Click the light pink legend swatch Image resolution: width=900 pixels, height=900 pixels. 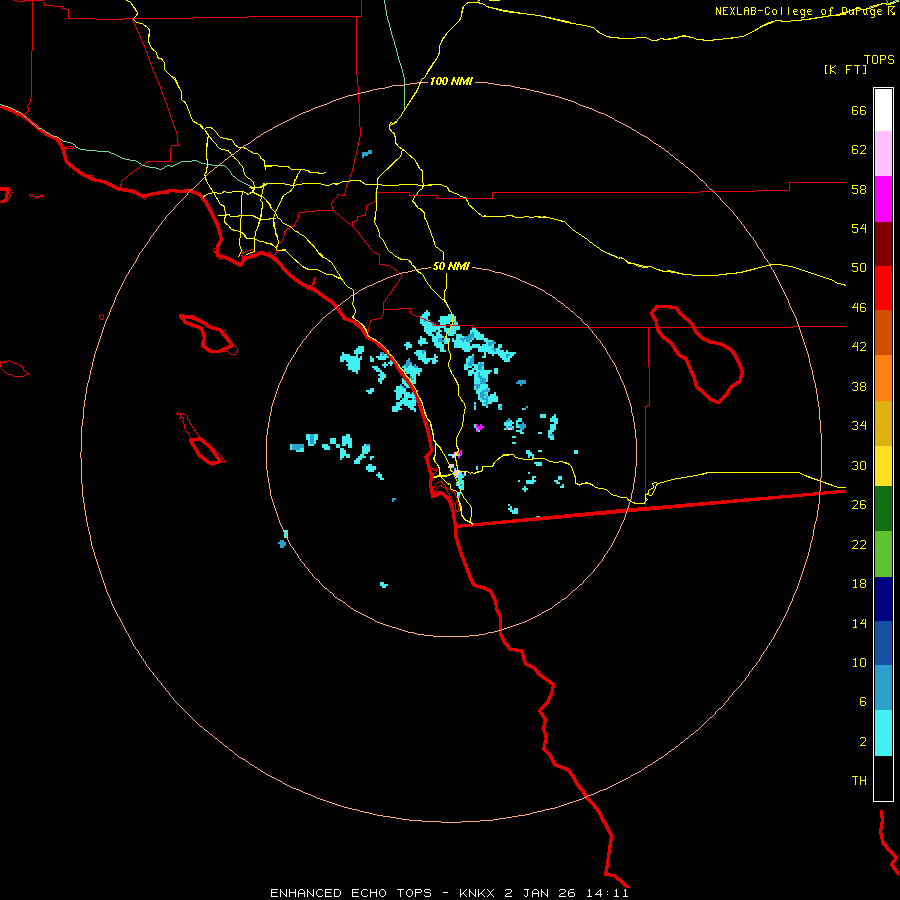click(x=883, y=154)
